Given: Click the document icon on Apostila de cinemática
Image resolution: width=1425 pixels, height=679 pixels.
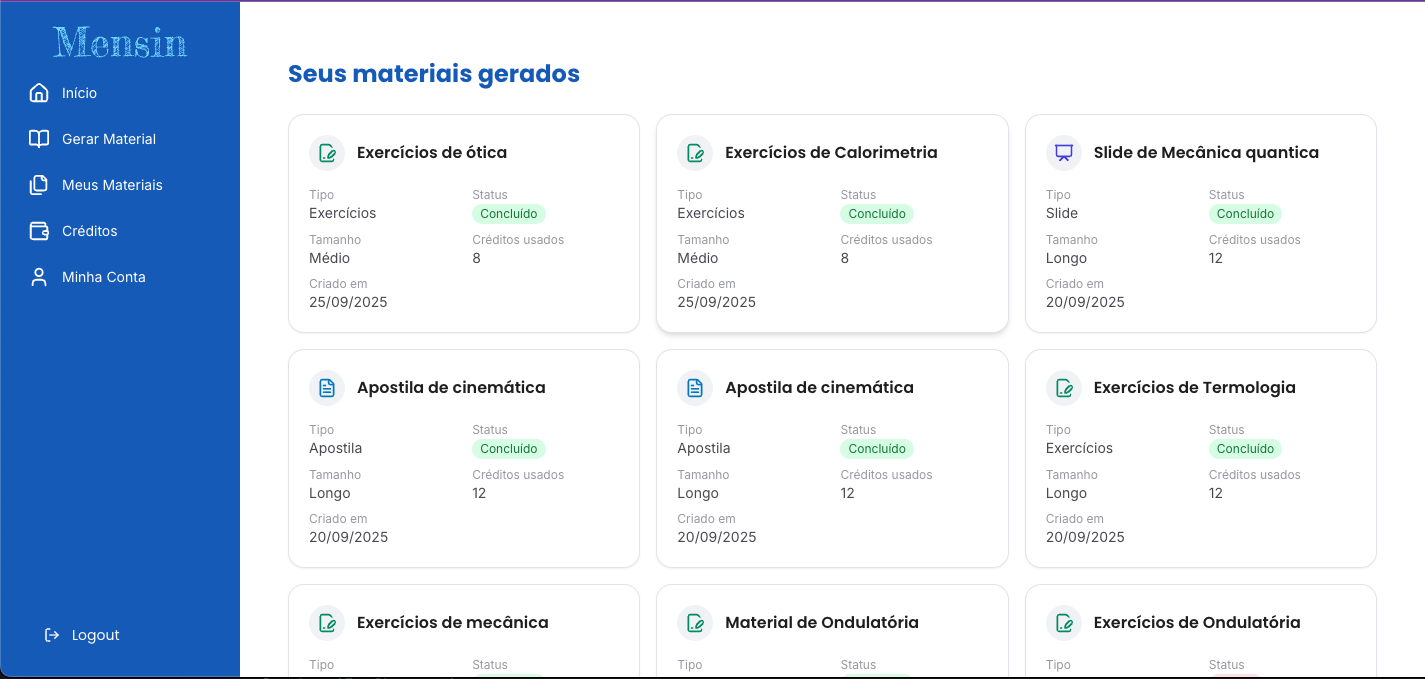Looking at the screenshot, I should [x=327, y=388].
